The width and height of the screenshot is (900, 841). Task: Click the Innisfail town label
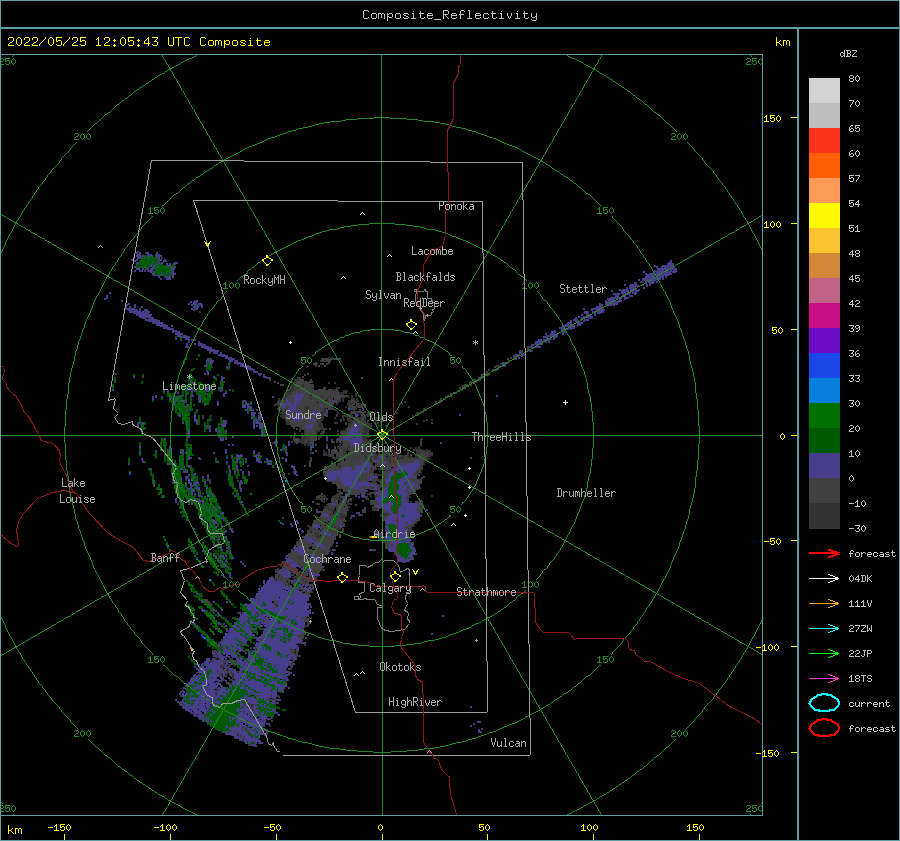point(404,362)
